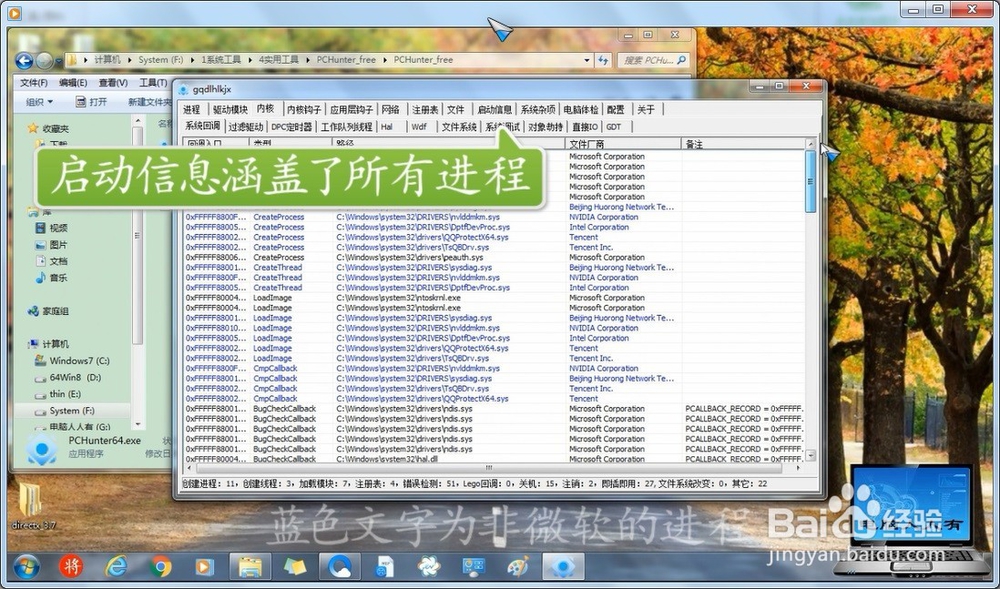The height and width of the screenshot is (589, 1000).
Task: Open Internet Explorer from the taskbar
Action: click(116, 566)
